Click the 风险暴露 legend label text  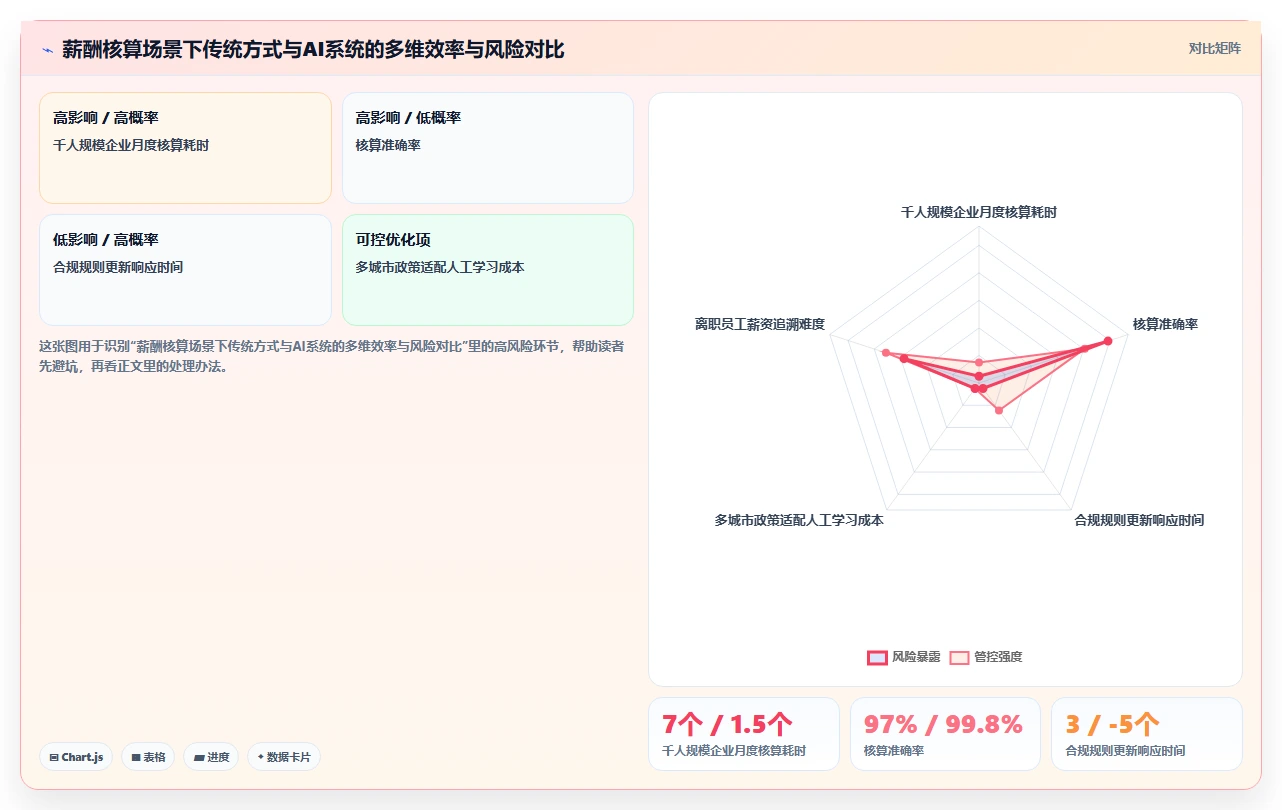click(x=916, y=657)
